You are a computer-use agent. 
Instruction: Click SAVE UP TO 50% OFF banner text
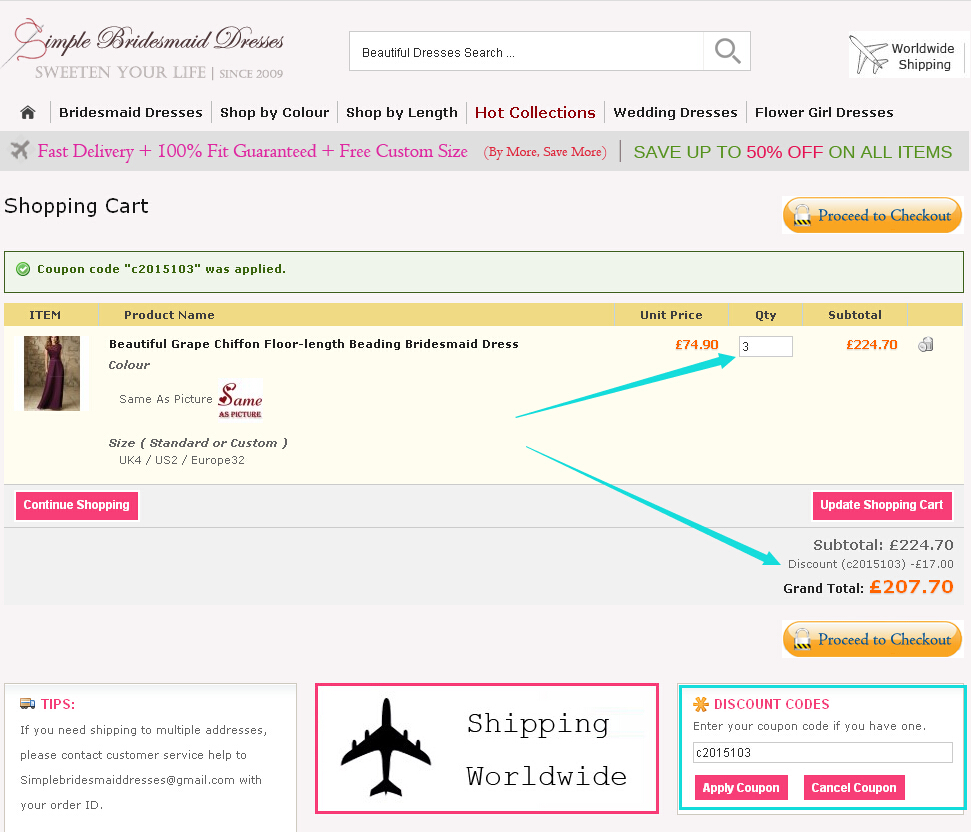click(x=793, y=152)
